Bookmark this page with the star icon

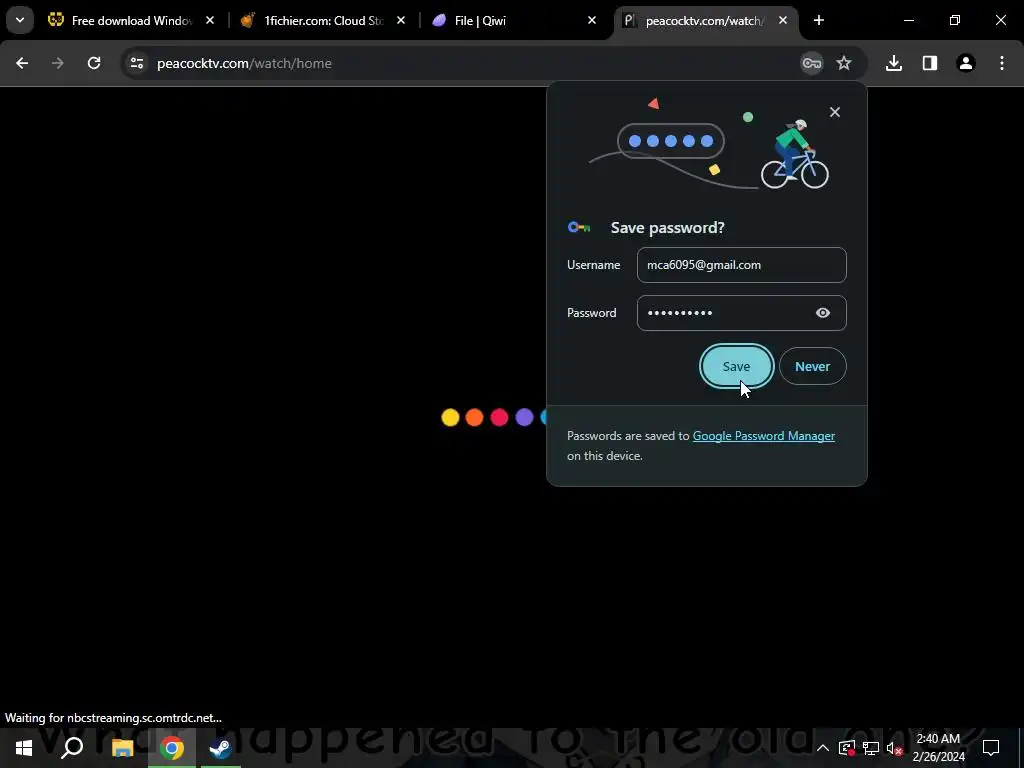[x=844, y=63]
